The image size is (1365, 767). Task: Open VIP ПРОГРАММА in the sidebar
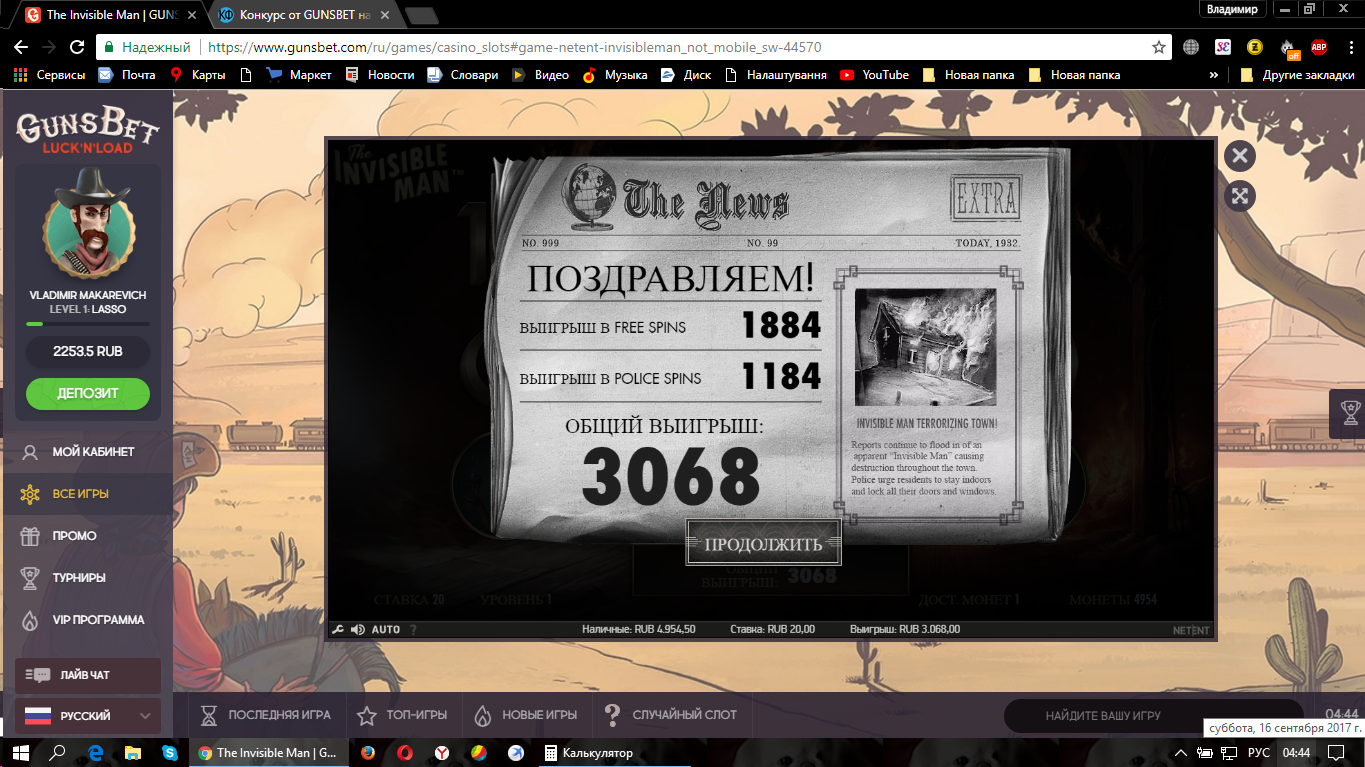pyautogui.click(x=87, y=620)
